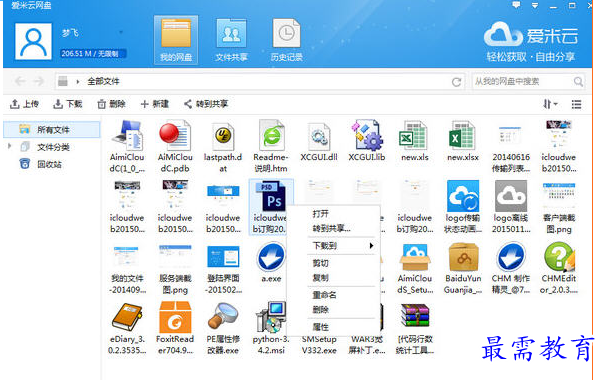Select the XCGUI.dll file
Screen dimensions: 603x380
tap(319, 141)
